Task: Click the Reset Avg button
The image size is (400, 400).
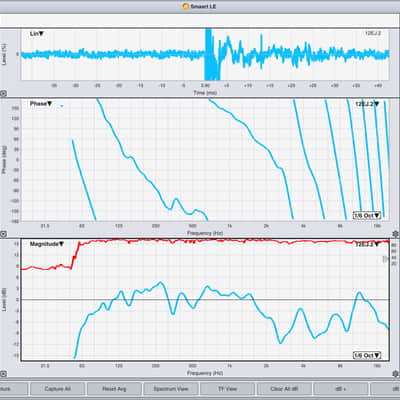Action: (114, 389)
